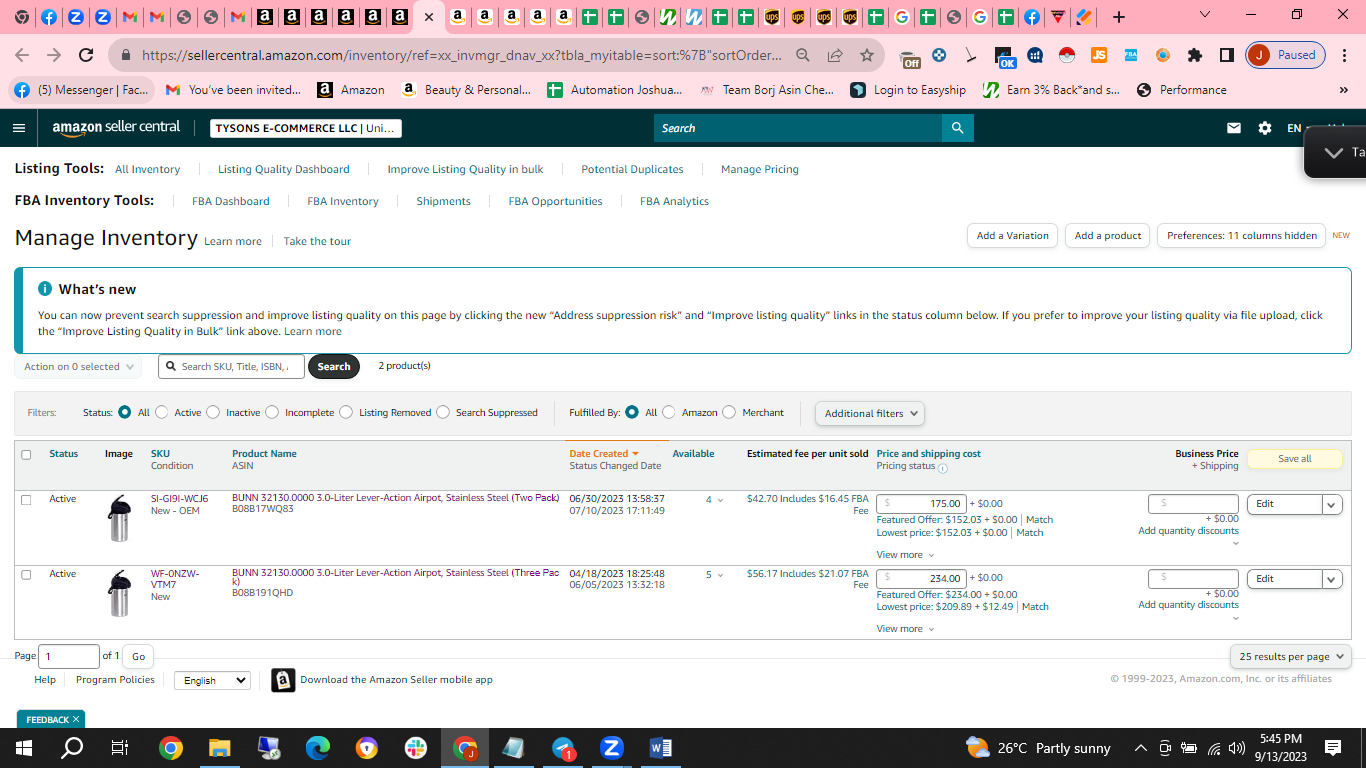Select the Incomplete status filter
This screenshot has height=768, width=1366.
tap(272, 412)
